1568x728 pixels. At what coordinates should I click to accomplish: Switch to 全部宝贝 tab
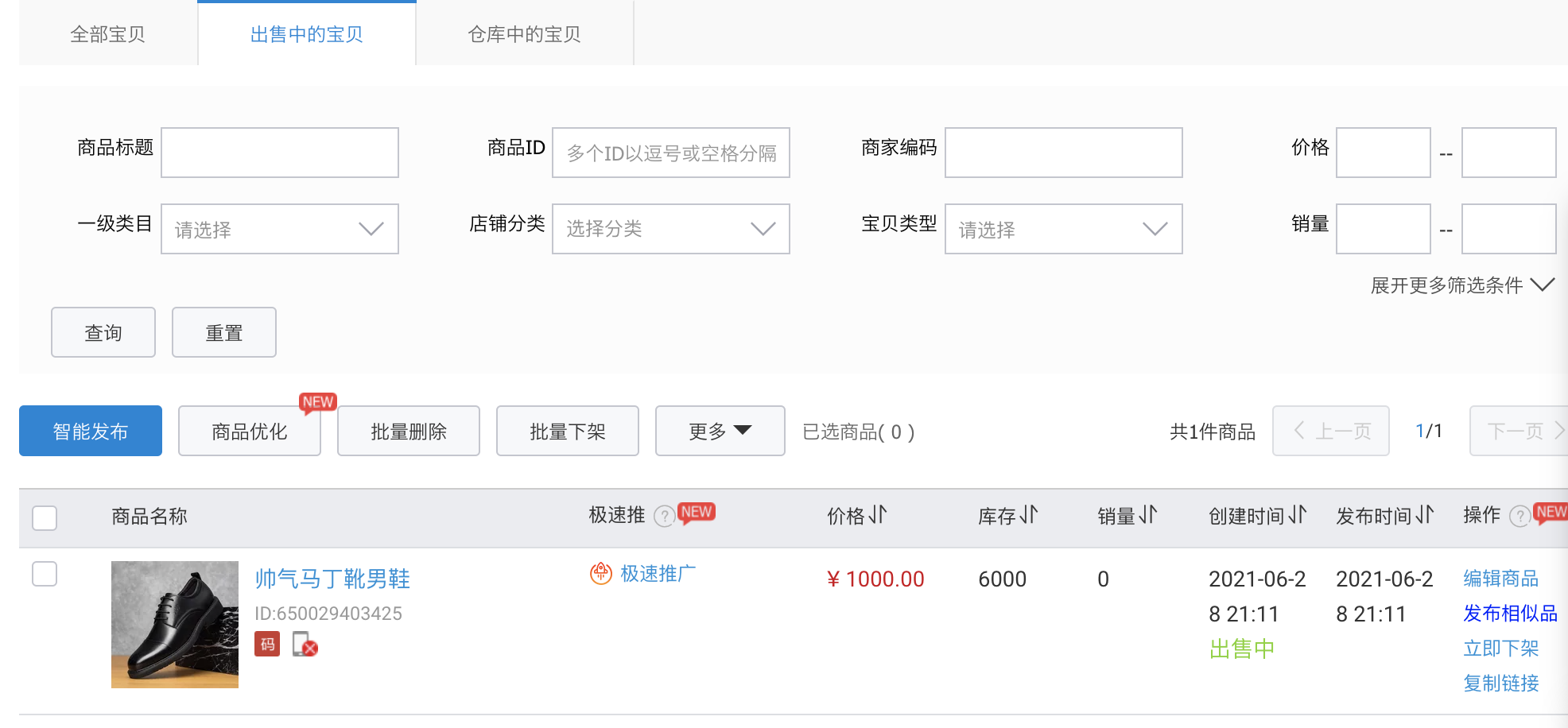pyautogui.click(x=108, y=34)
